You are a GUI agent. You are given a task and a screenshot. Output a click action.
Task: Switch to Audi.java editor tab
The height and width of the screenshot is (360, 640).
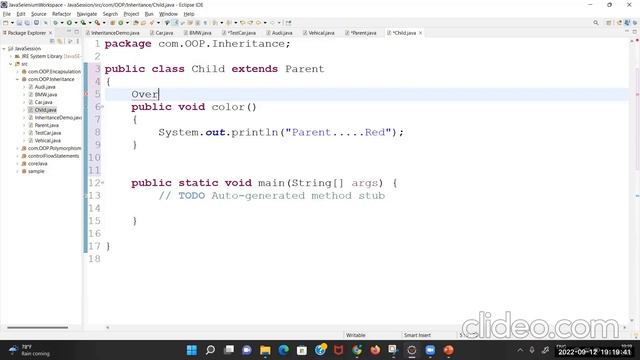[x=280, y=33]
